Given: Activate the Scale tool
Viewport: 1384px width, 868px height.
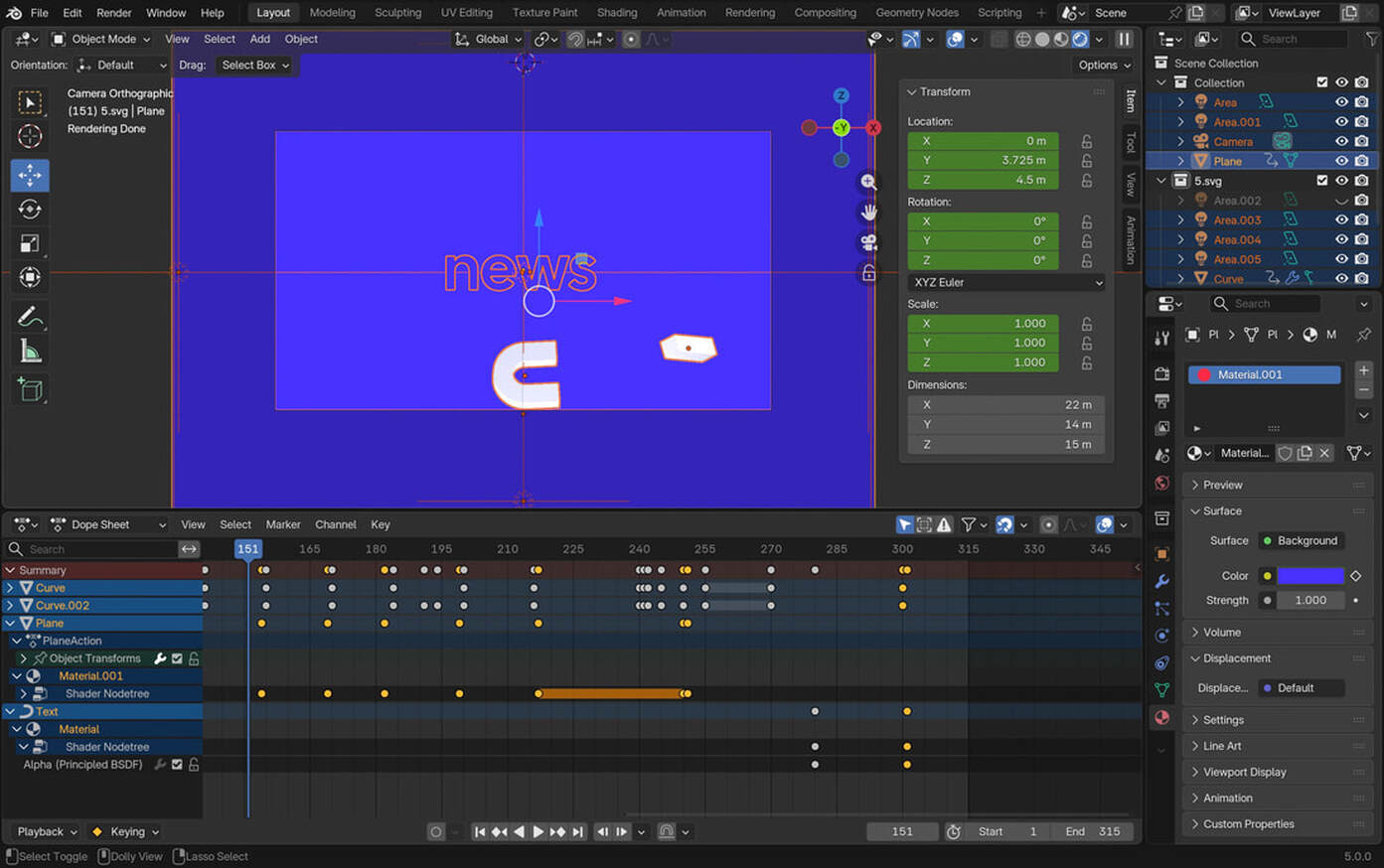Looking at the screenshot, I should point(30,243).
